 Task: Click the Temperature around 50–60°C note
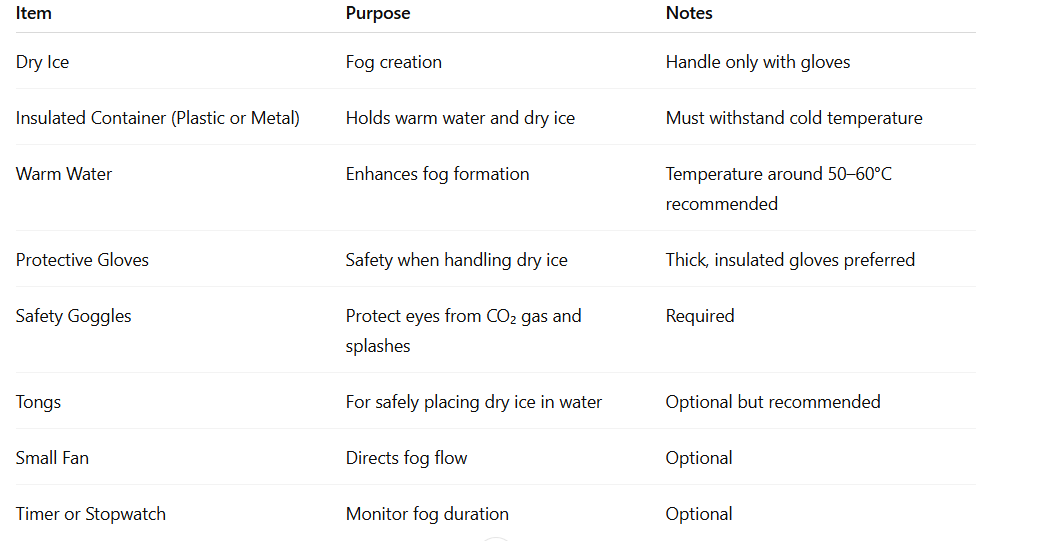point(779,175)
